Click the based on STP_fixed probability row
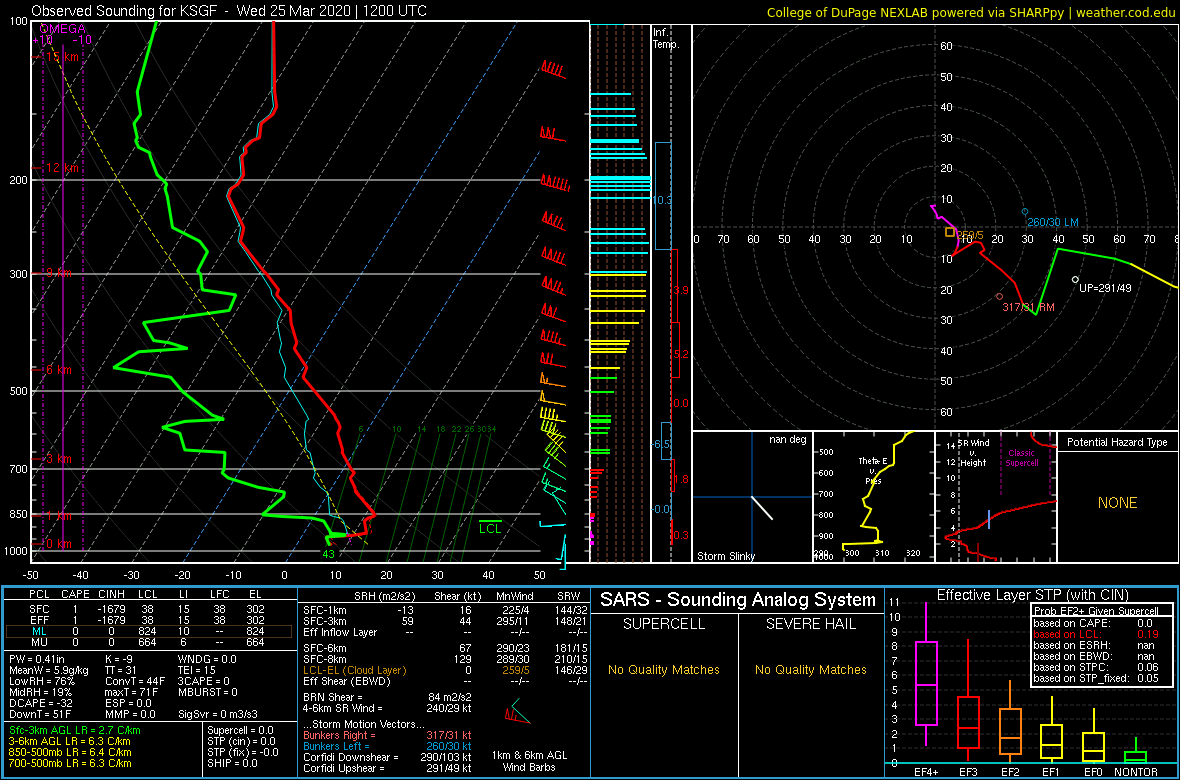 [1098, 679]
